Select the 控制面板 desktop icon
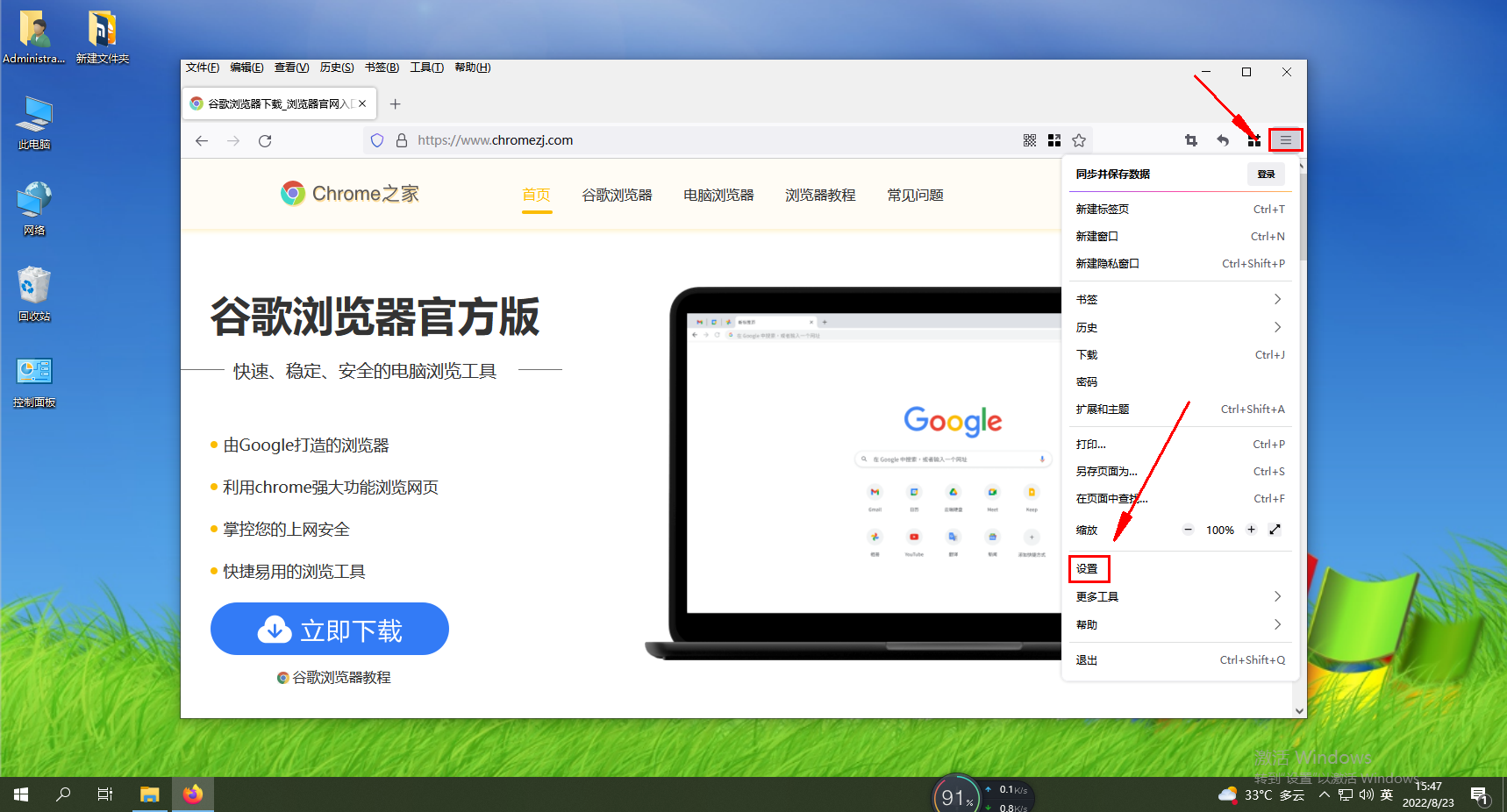 click(34, 381)
